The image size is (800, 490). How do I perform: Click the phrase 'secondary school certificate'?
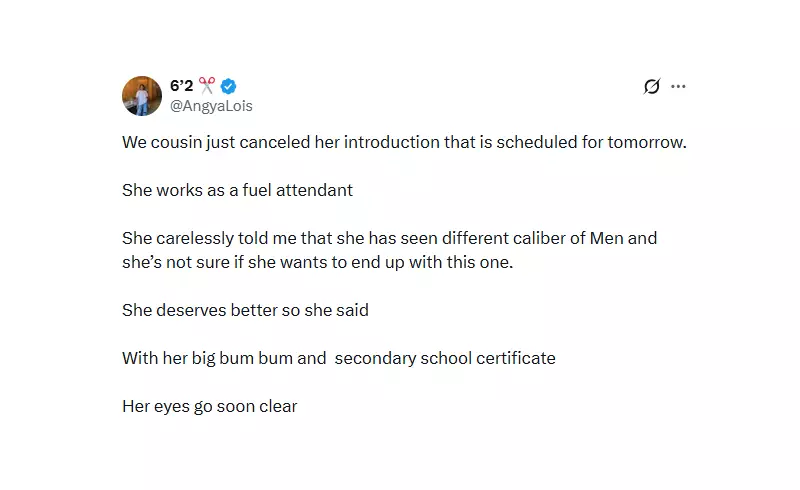(x=445, y=358)
